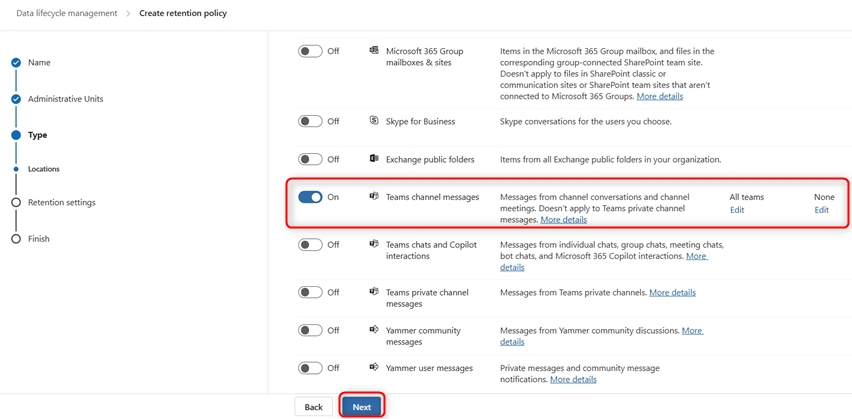Screen dimensions: 852x419
Task: Click the Finish step circle
Action: [16, 239]
